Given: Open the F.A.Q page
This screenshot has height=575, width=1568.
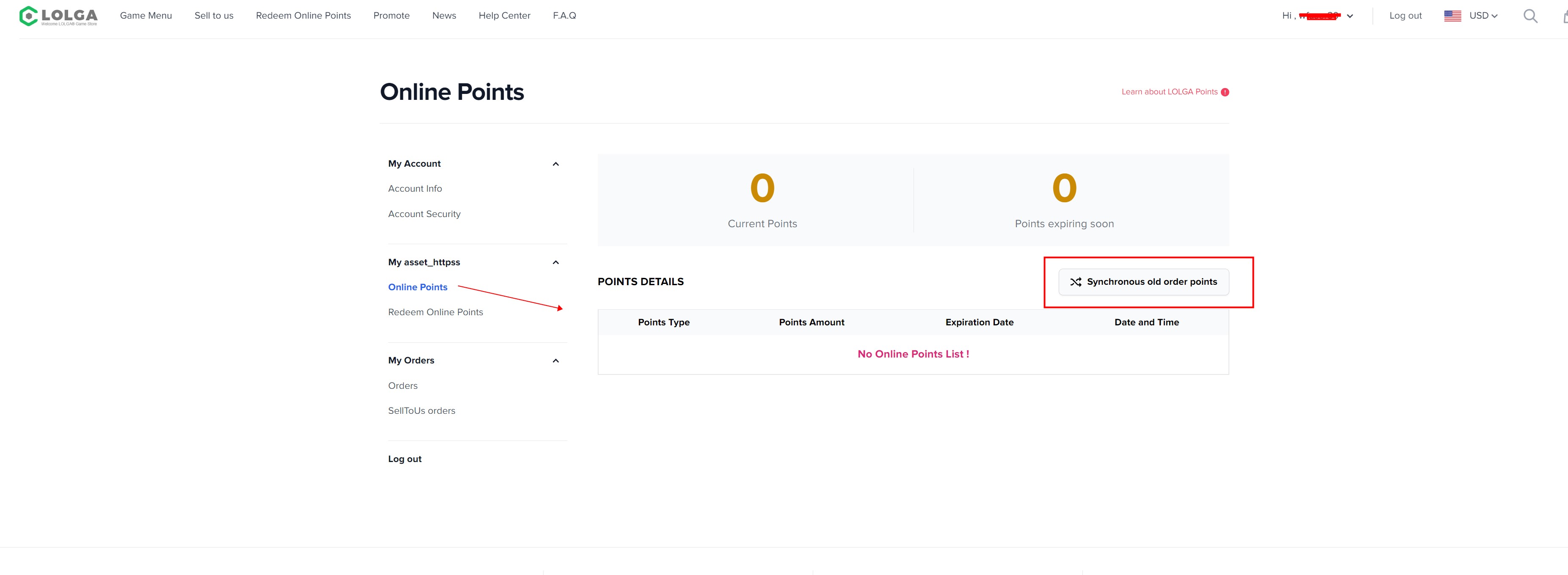Looking at the screenshot, I should pyautogui.click(x=564, y=16).
